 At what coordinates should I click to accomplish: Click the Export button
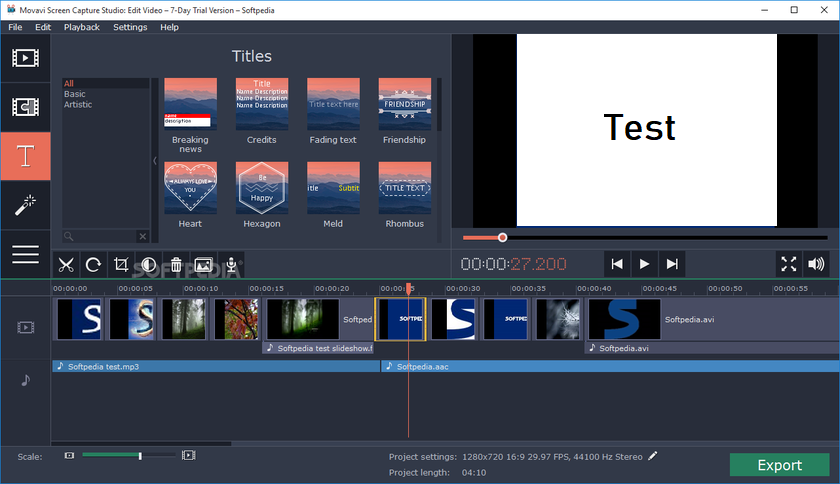pos(779,465)
